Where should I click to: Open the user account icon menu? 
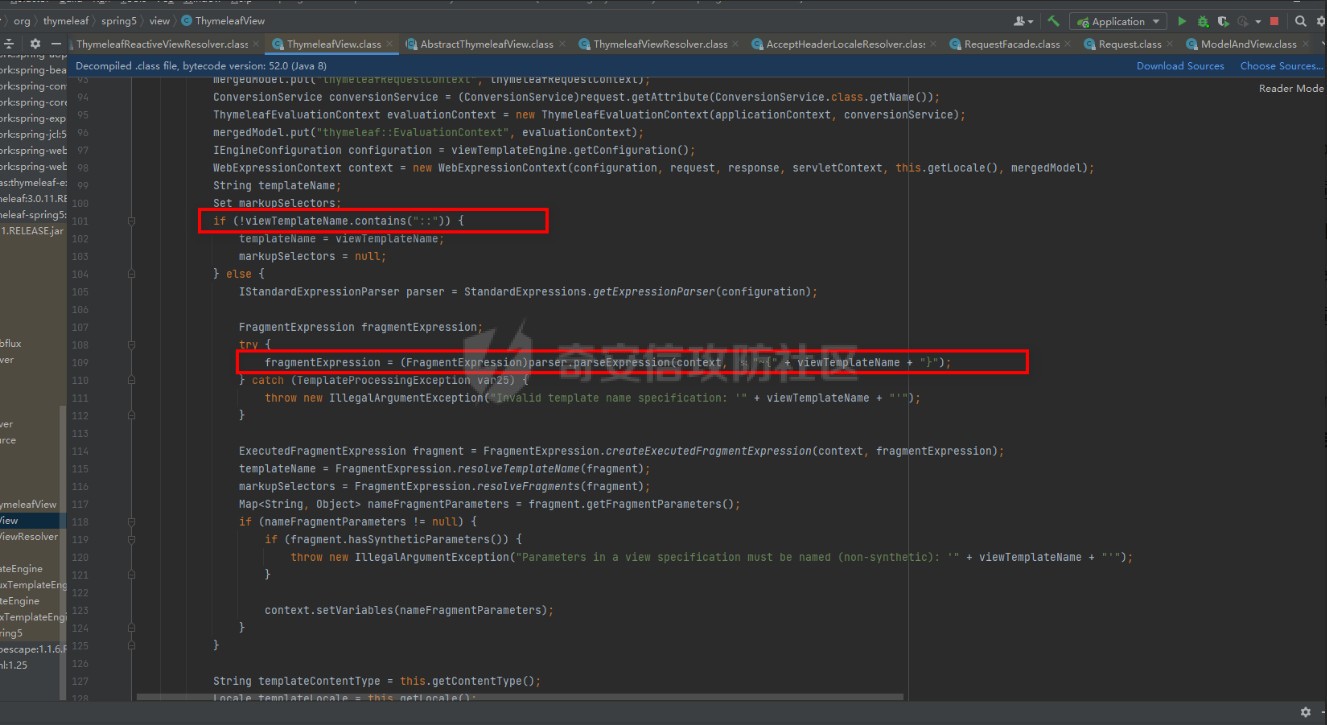pyautogui.click(x=1023, y=21)
